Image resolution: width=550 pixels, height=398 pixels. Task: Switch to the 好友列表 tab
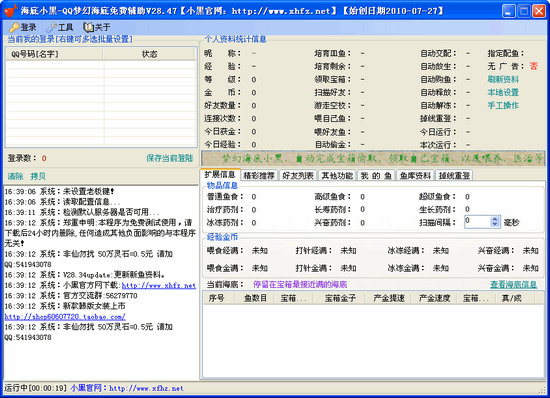tap(298, 175)
